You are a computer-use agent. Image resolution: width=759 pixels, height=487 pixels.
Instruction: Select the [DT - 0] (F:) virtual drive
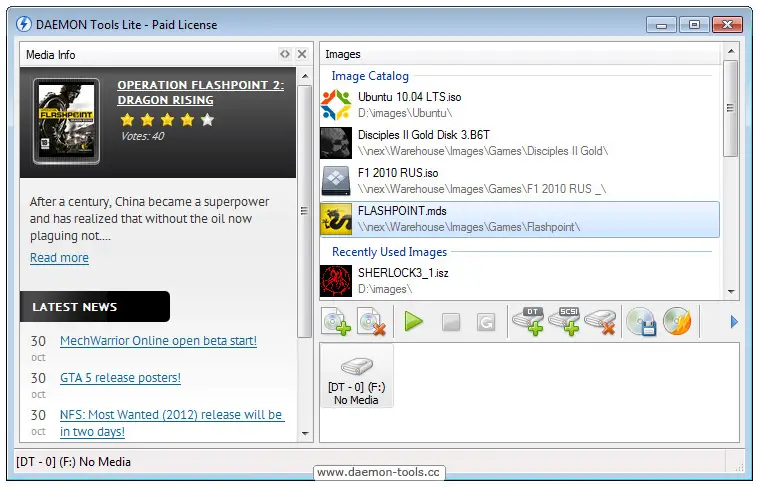pyautogui.click(x=357, y=377)
